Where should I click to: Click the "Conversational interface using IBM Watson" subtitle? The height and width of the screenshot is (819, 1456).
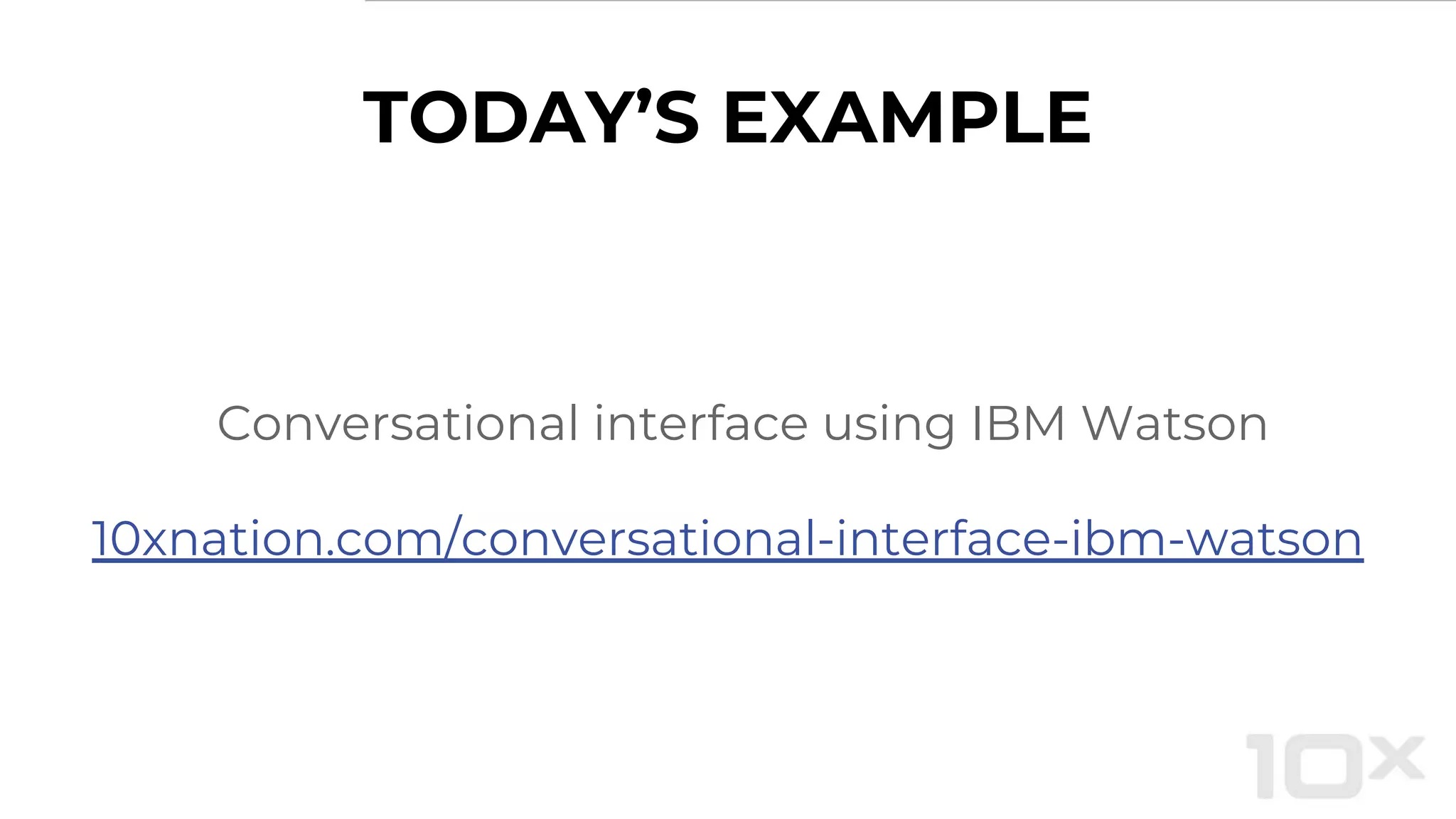(742, 424)
